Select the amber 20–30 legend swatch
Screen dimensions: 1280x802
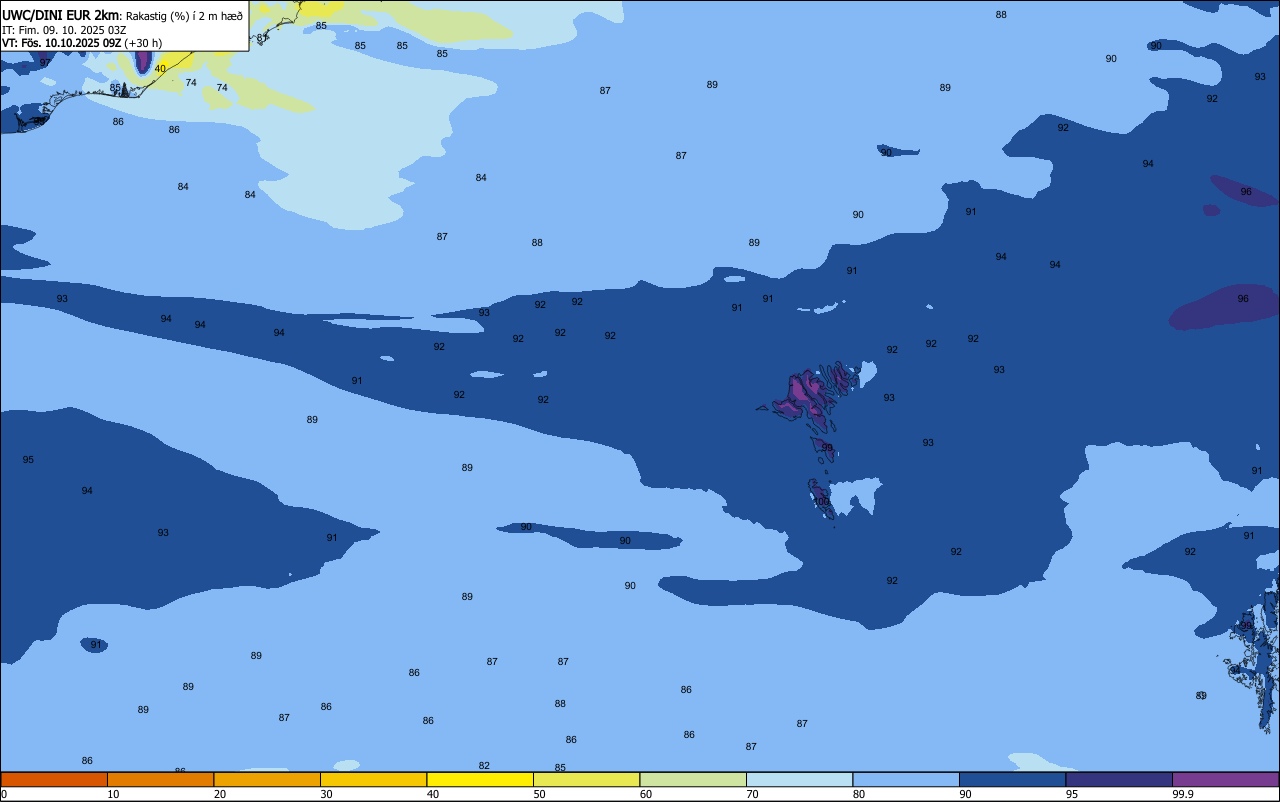[x=267, y=779]
